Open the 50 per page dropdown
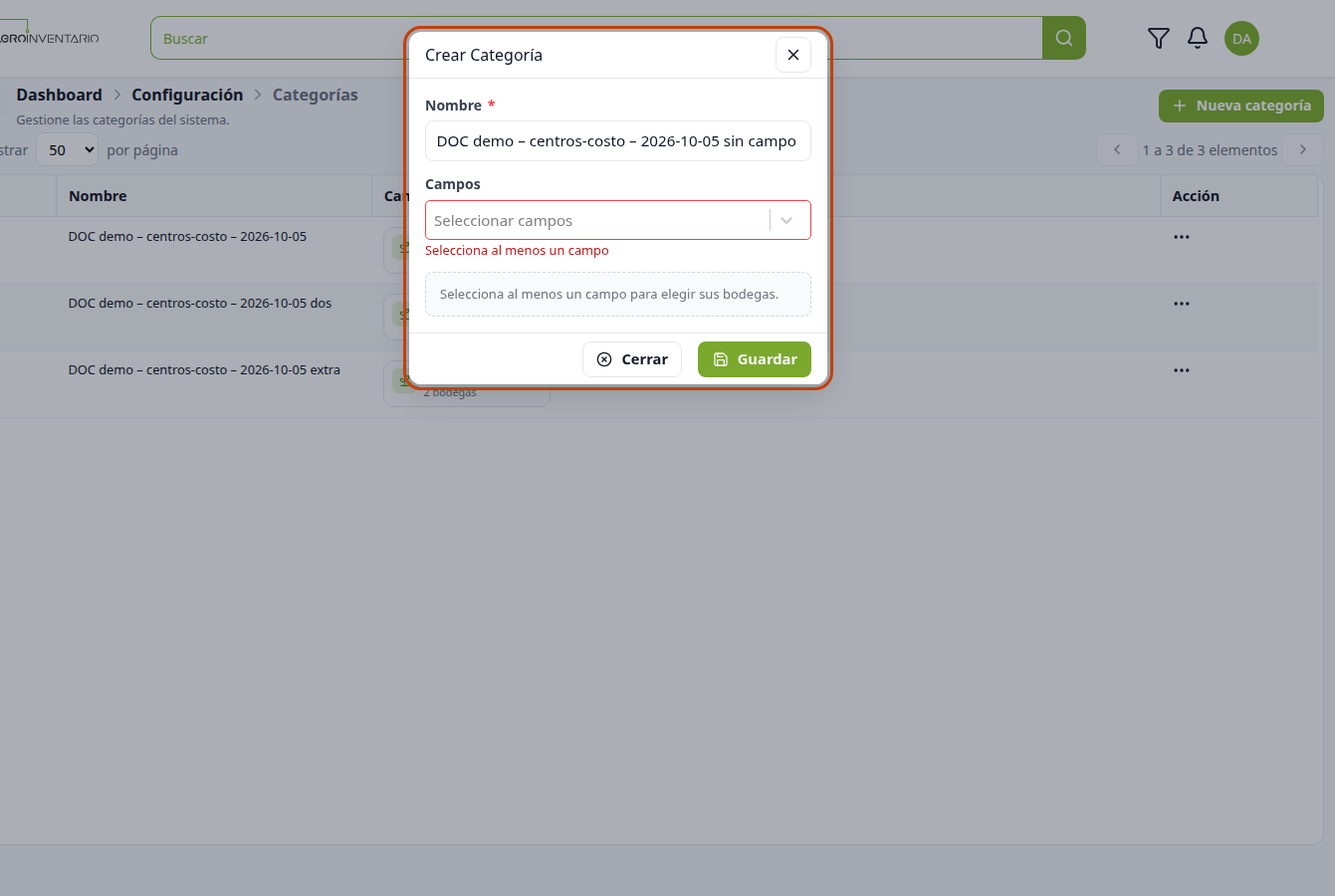This screenshot has height=896, width=1335. click(68, 150)
